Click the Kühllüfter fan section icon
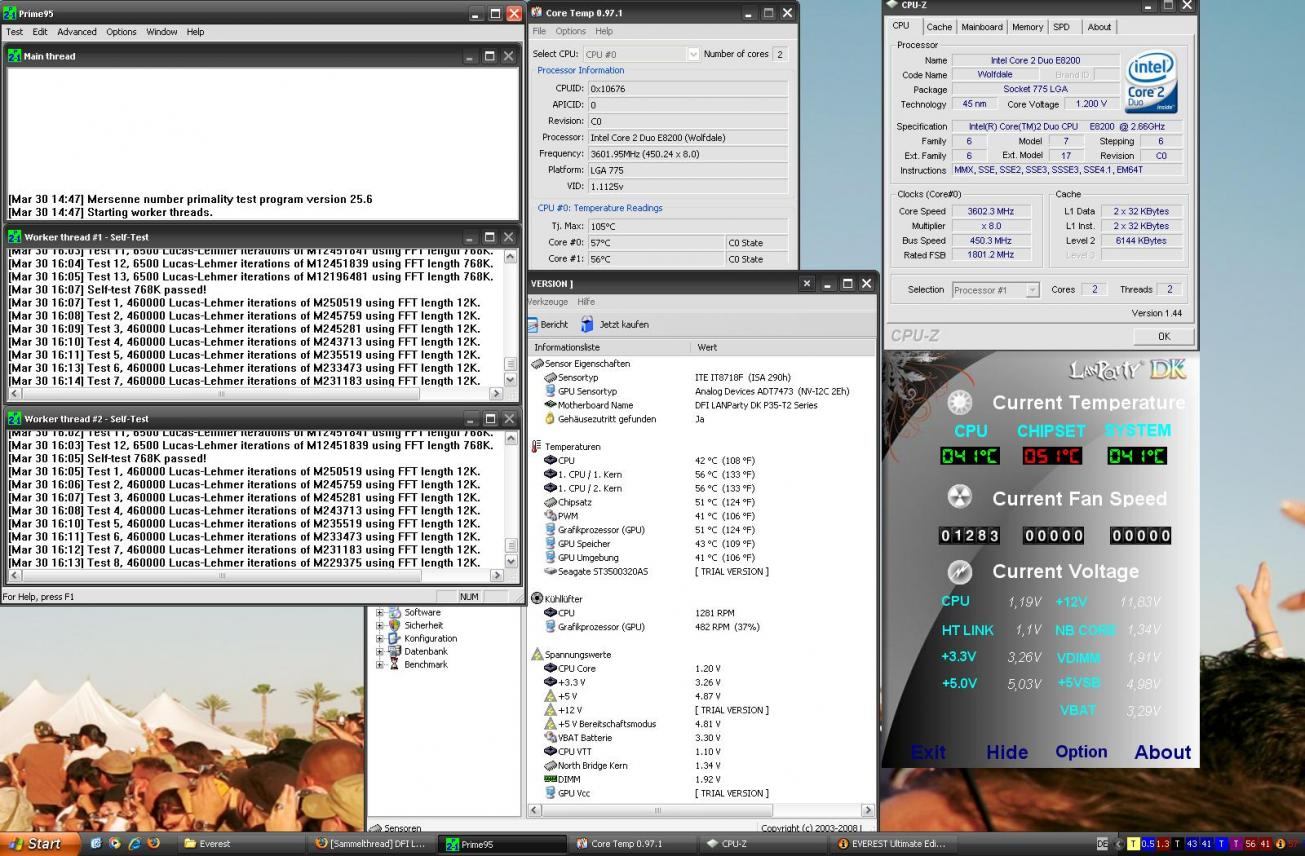 click(x=536, y=598)
